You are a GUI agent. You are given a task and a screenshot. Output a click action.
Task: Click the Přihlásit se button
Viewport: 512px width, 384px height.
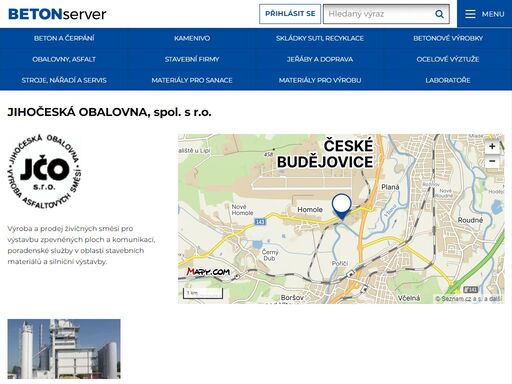(290, 14)
